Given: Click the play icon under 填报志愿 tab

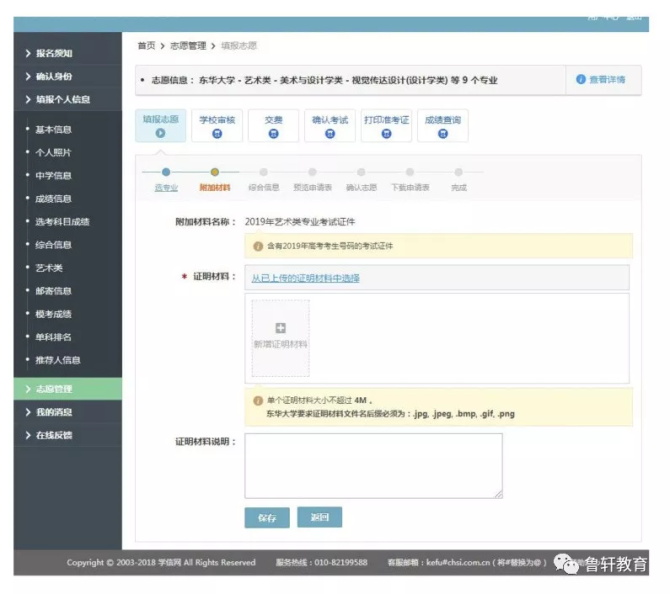Looking at the screenshot, I should click(160, 133).
